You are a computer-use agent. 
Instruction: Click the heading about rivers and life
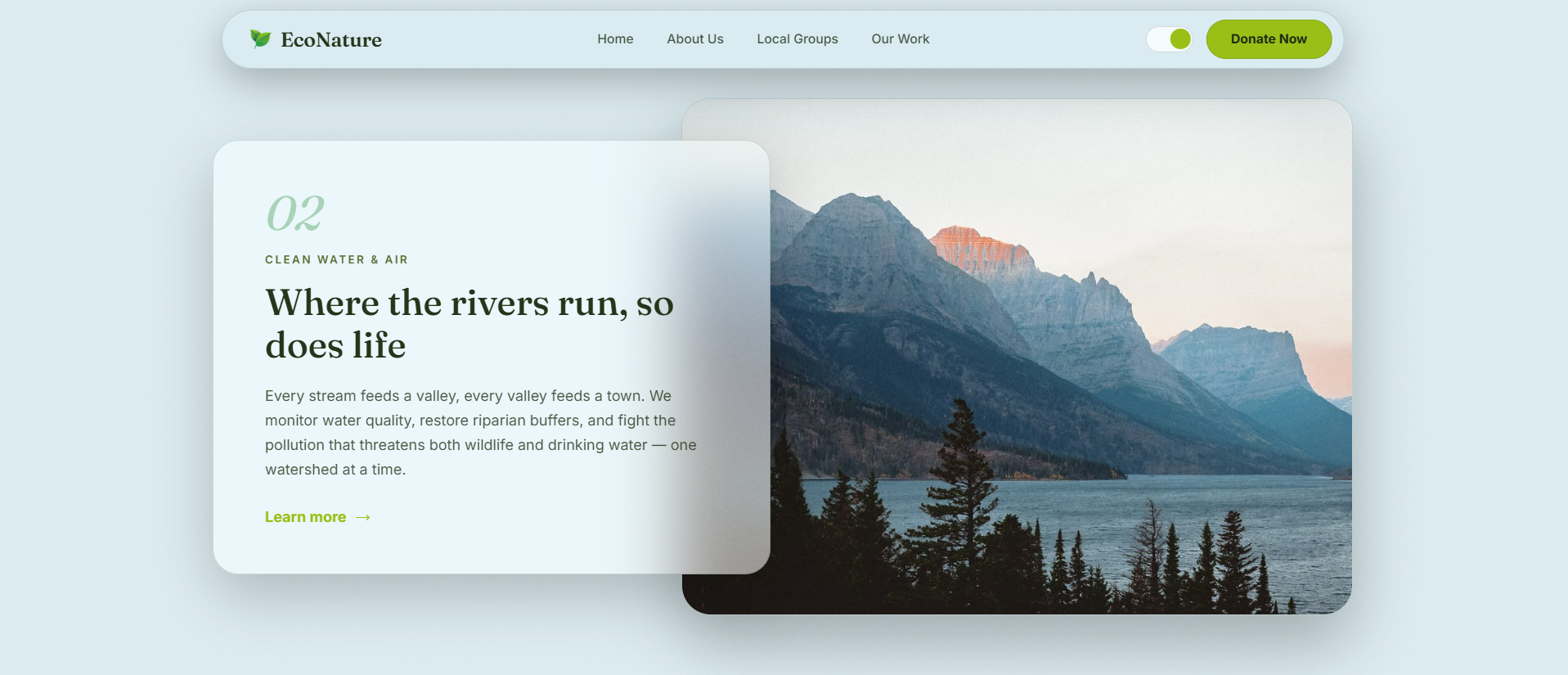[470, 324]
